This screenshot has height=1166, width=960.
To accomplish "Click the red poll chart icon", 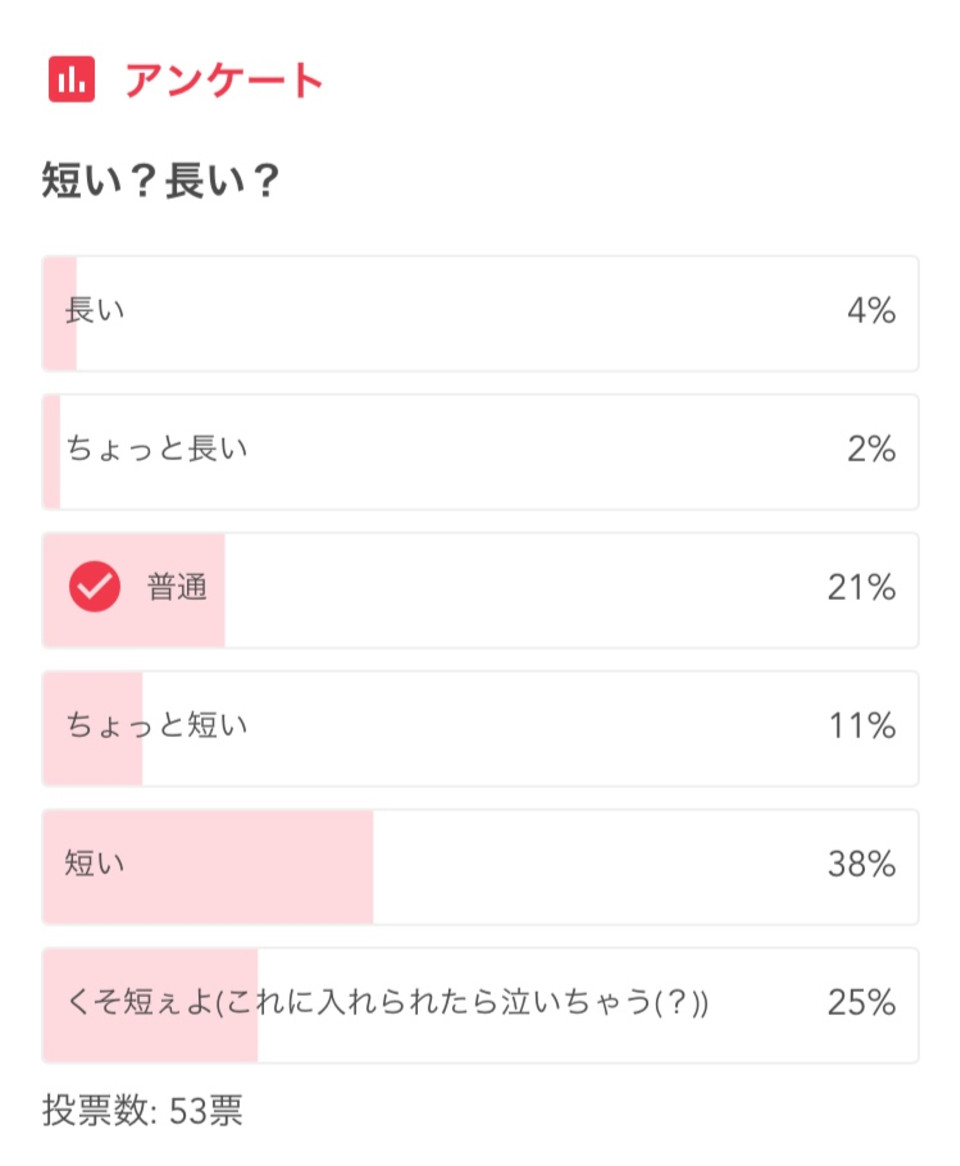I will (x=71, y=79).
